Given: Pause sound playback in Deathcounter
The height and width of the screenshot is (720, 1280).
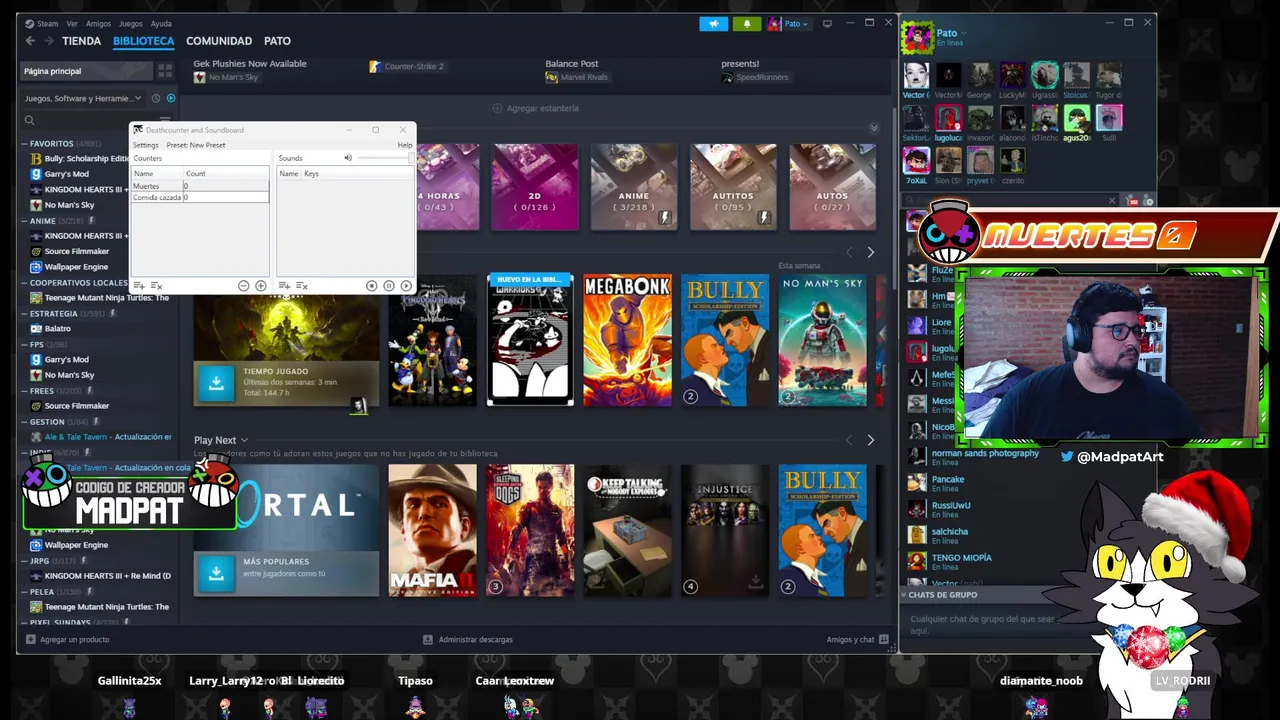Looking at the screenshot, I should point(389,286).
